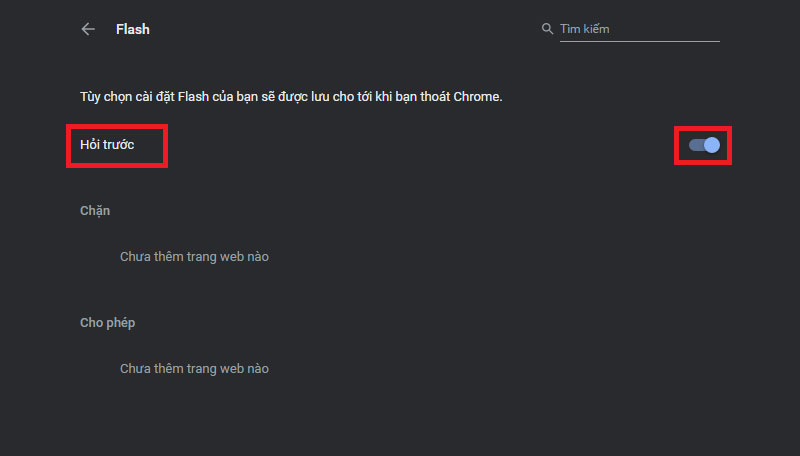Select the Hỏi trước label

click(x=107, y=145)
